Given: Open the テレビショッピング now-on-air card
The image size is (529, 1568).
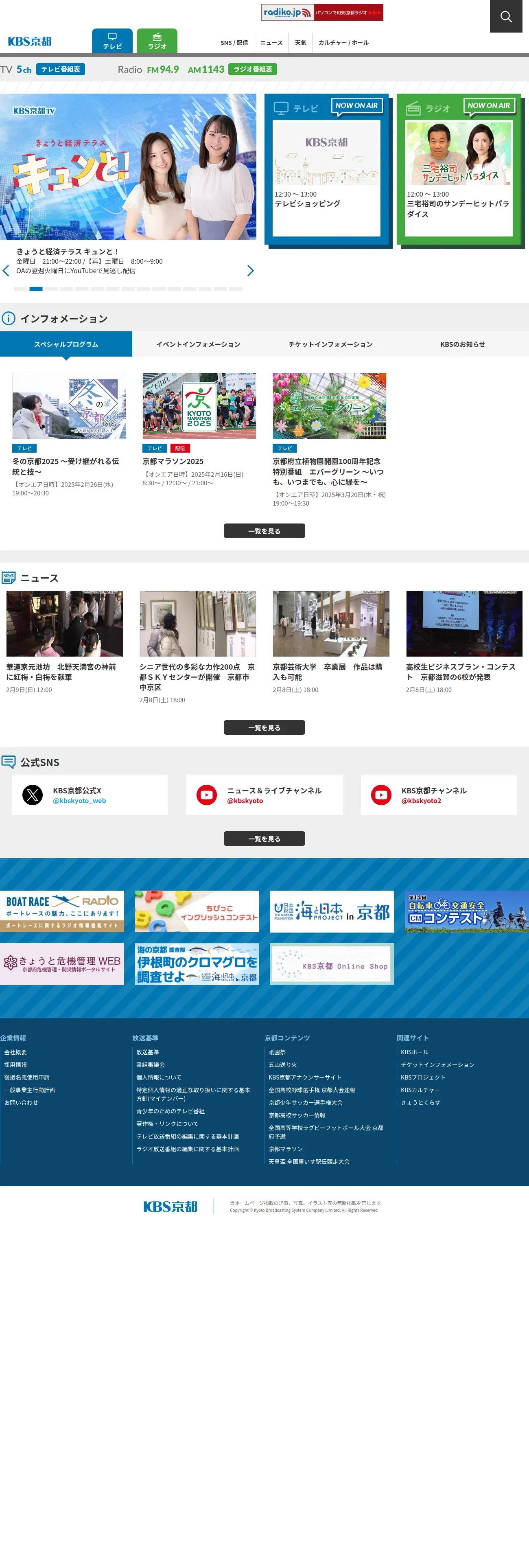Looking at the screenshot, I should 326,178.
